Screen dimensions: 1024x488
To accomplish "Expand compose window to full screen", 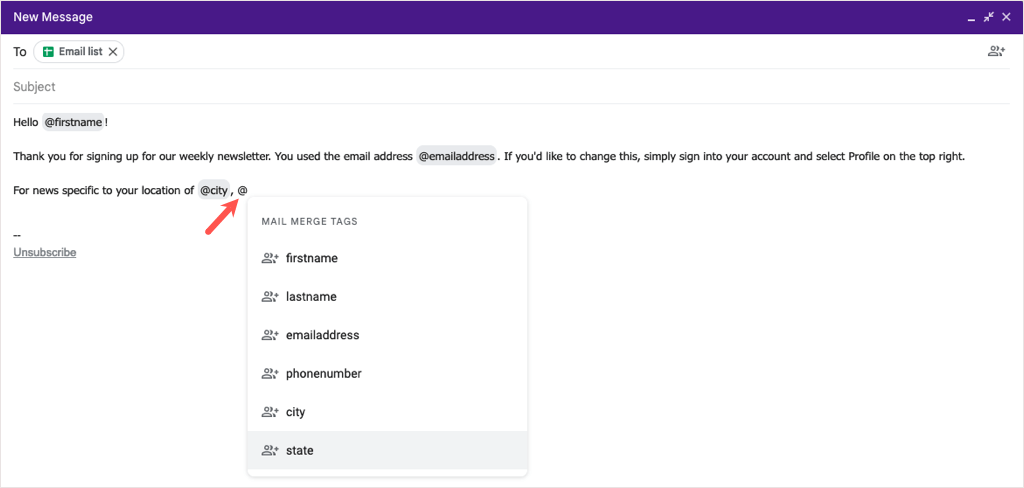I will [x=989, y=17].
